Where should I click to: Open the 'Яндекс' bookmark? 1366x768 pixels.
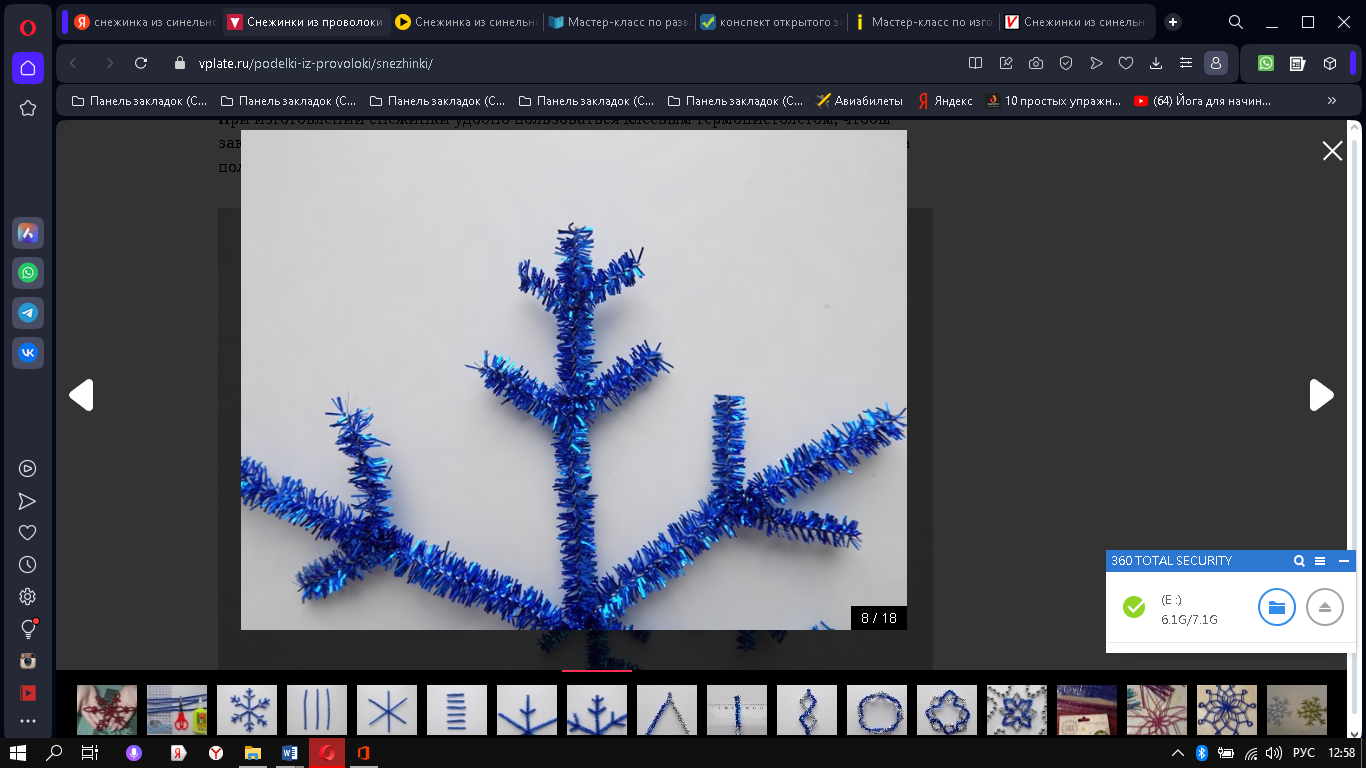click(x=945, y=101)
